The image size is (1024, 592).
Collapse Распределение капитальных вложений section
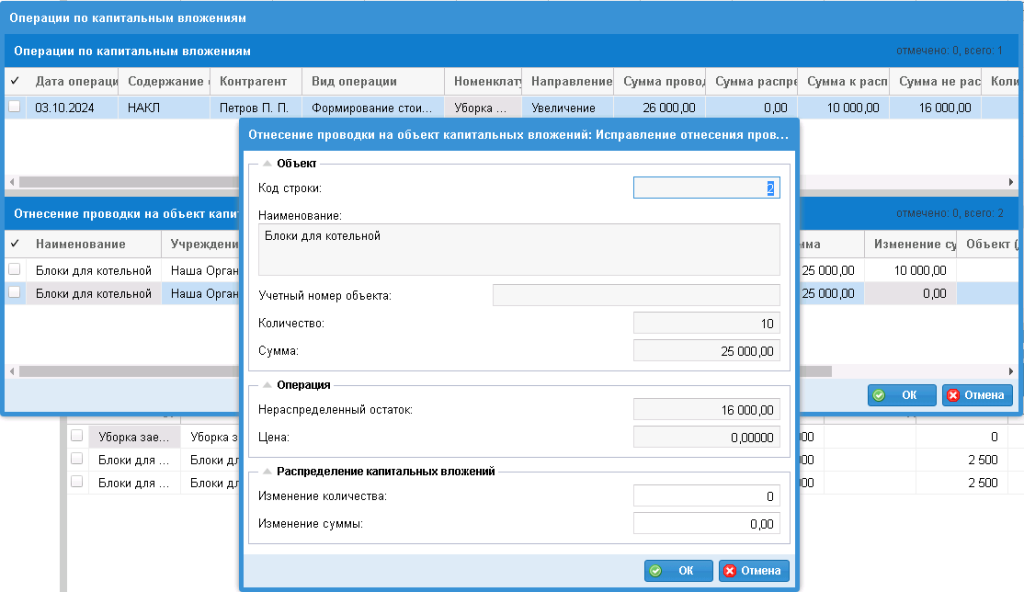(x=267, y=471)
